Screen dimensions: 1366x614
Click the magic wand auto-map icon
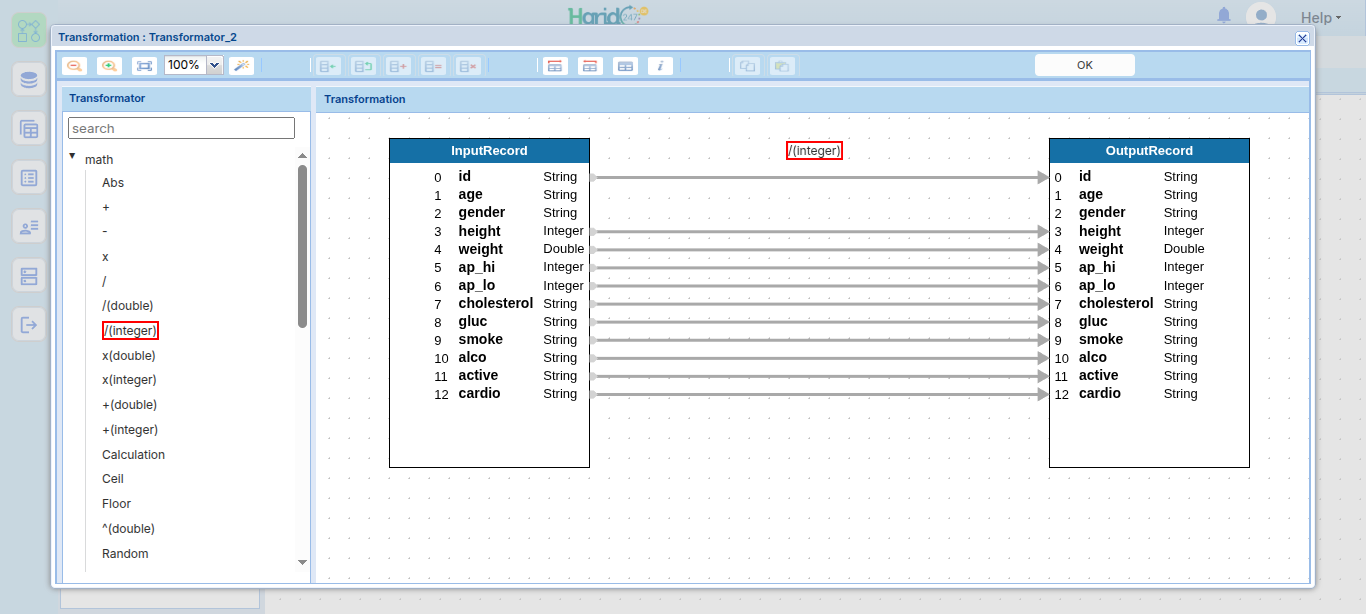tap(241, 66)
